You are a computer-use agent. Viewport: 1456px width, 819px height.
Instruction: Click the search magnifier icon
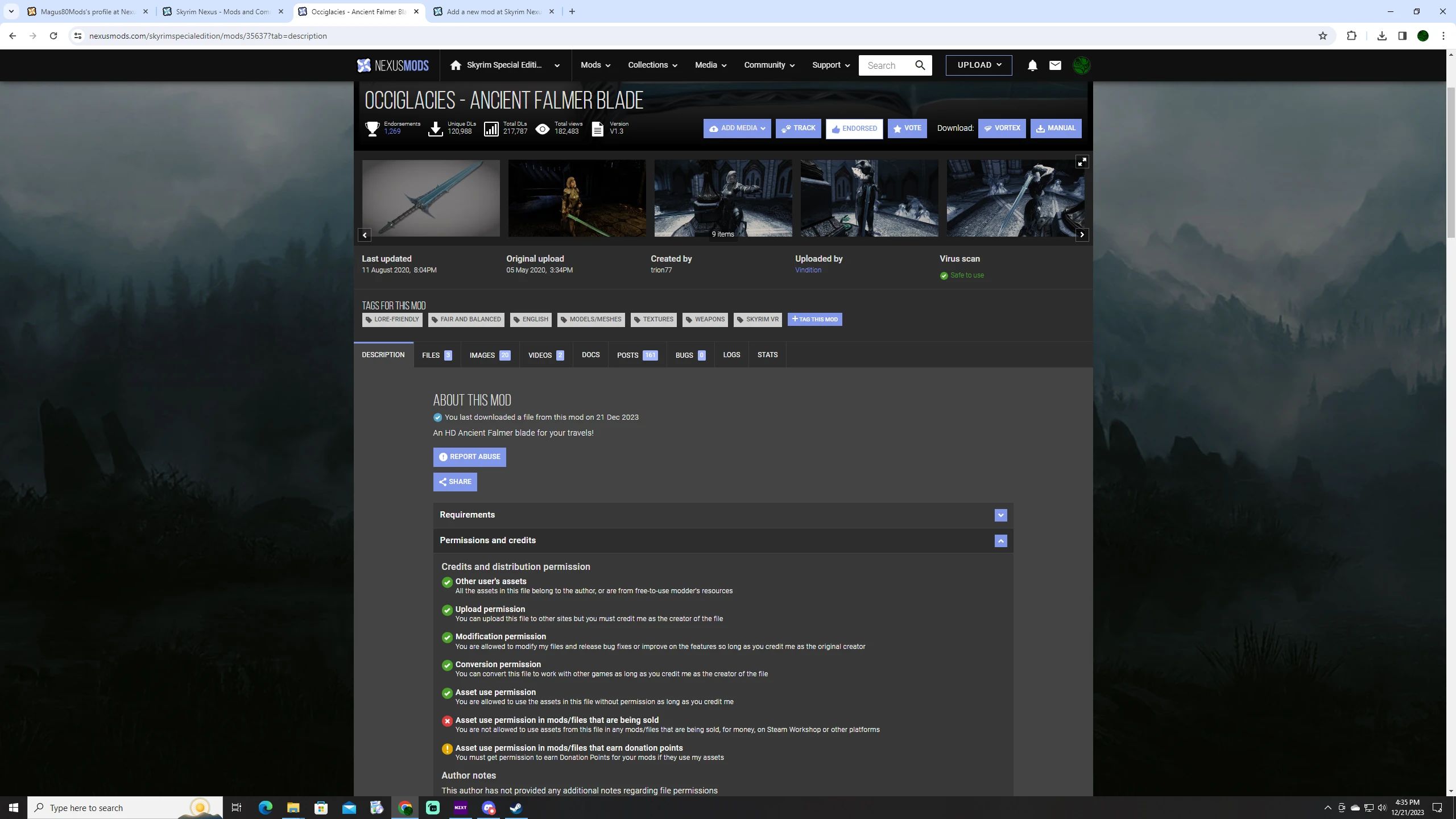[920, 65]
